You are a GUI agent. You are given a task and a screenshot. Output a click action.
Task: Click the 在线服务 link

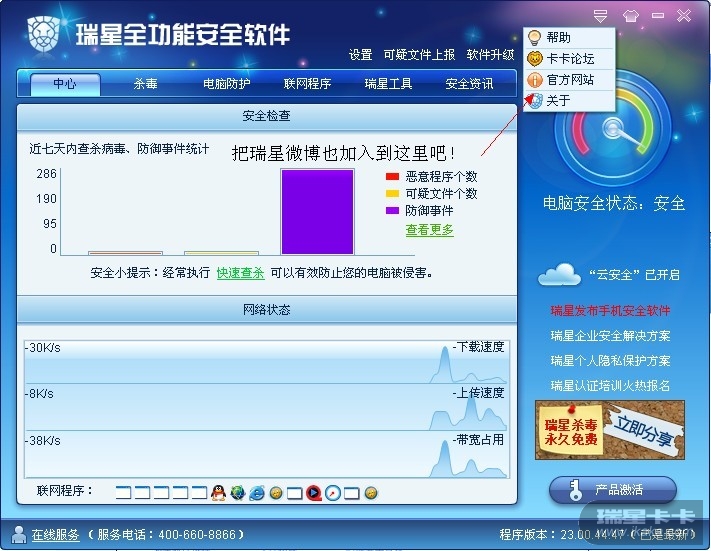[x=55, y=535]
